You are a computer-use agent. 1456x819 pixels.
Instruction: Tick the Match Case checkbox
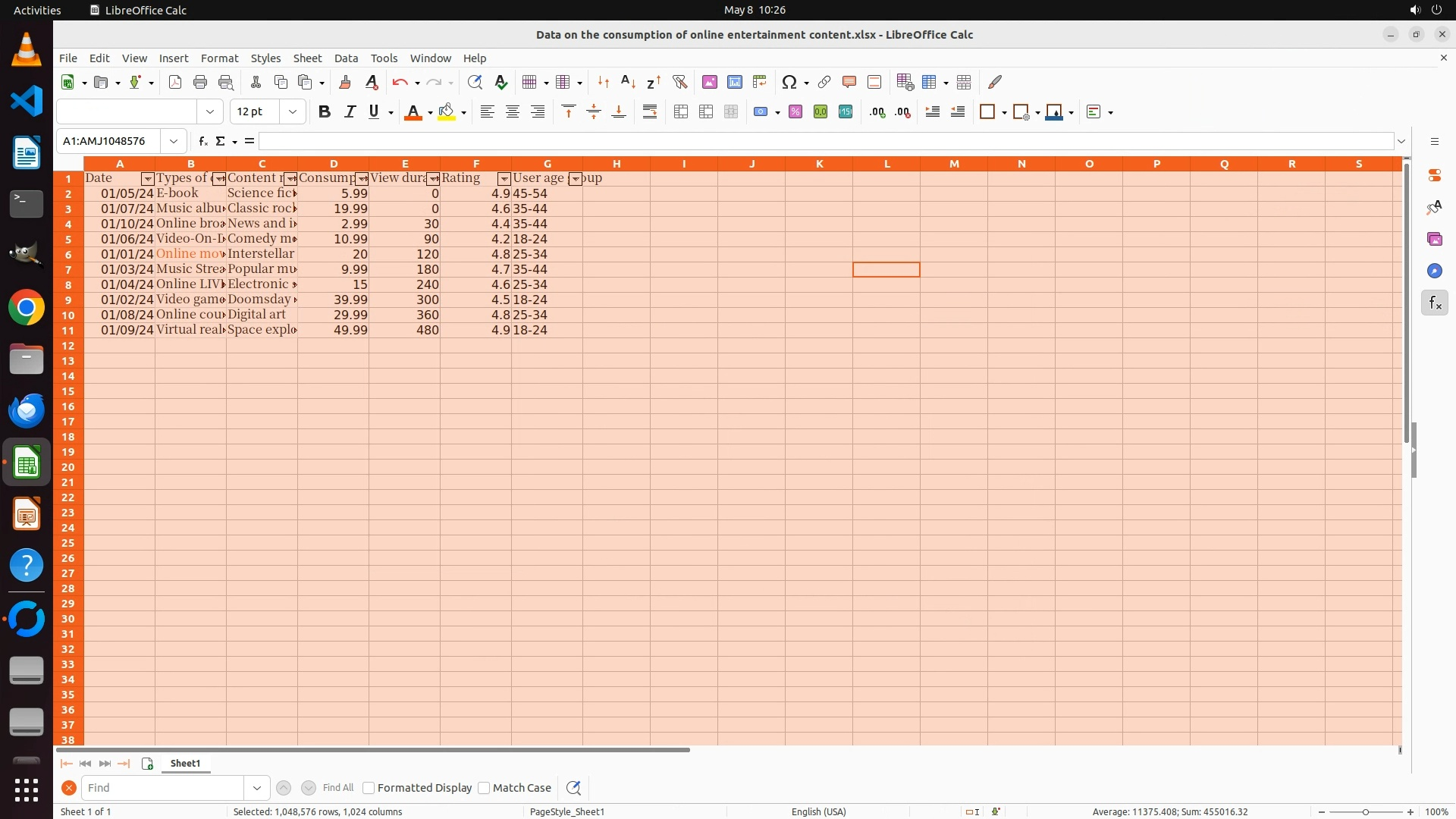tap(484, 788)
